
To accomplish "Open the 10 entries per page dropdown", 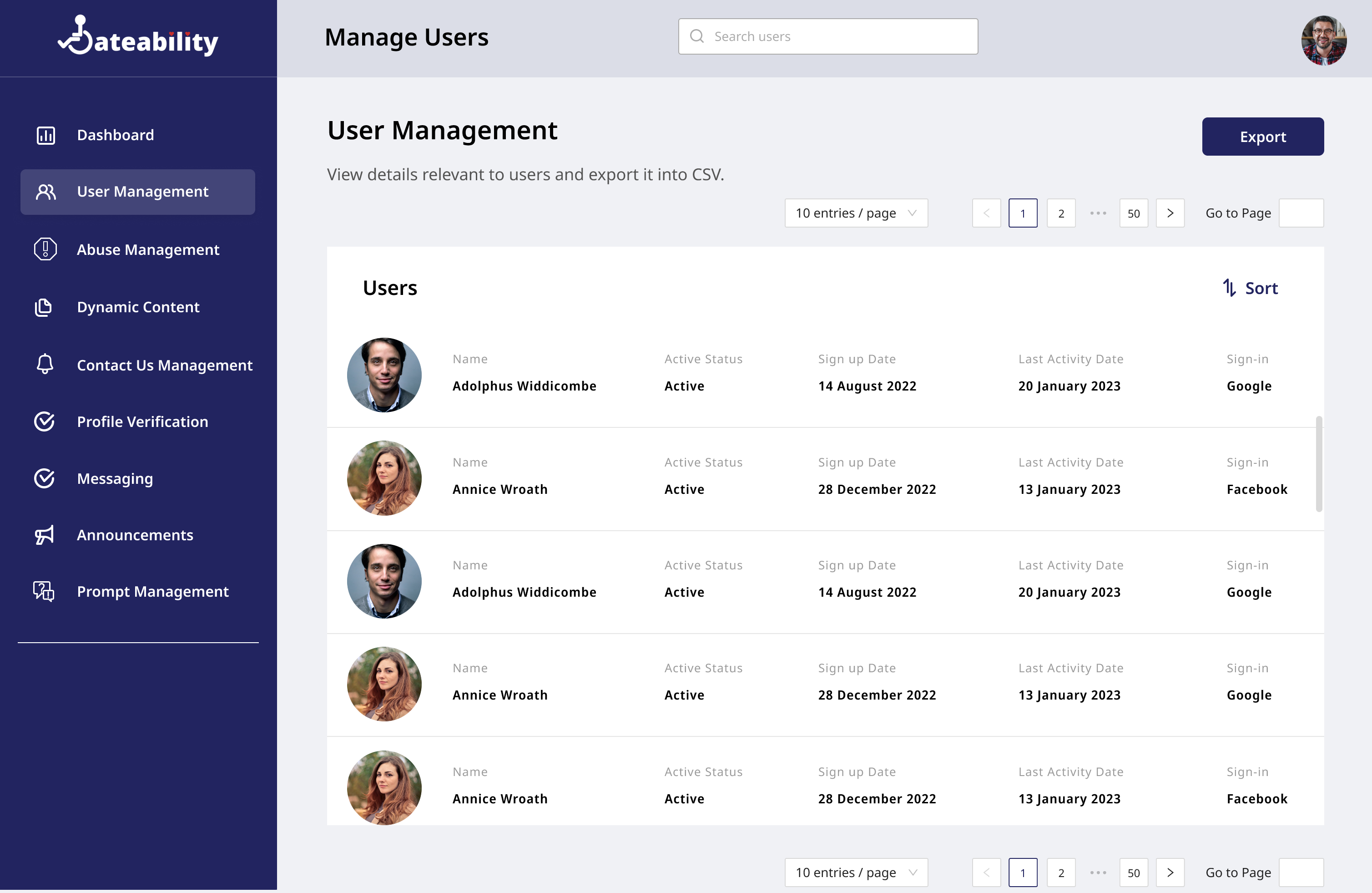I will coord(856,213).
